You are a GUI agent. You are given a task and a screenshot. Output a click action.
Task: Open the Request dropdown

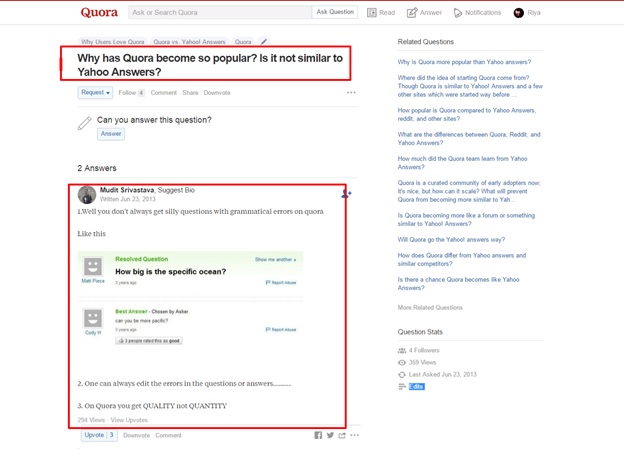tap(95, 92)
